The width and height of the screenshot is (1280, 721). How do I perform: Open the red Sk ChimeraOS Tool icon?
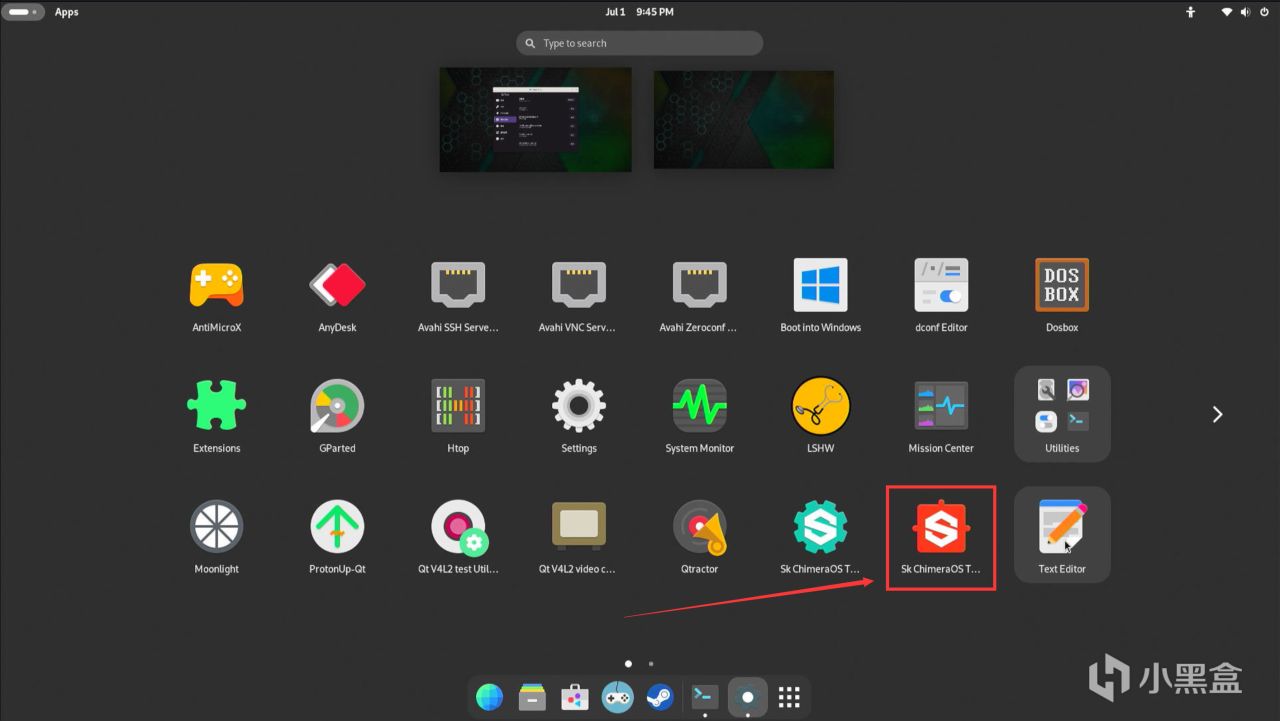point(941,527)
